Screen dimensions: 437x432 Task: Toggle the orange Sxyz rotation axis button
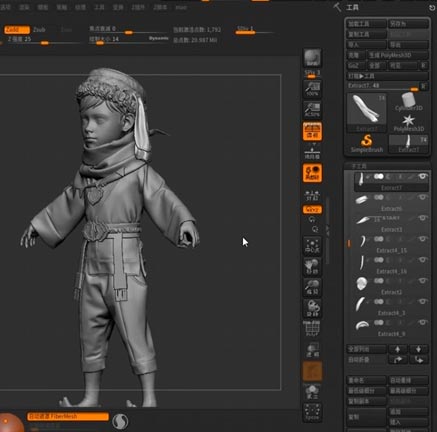312,210
